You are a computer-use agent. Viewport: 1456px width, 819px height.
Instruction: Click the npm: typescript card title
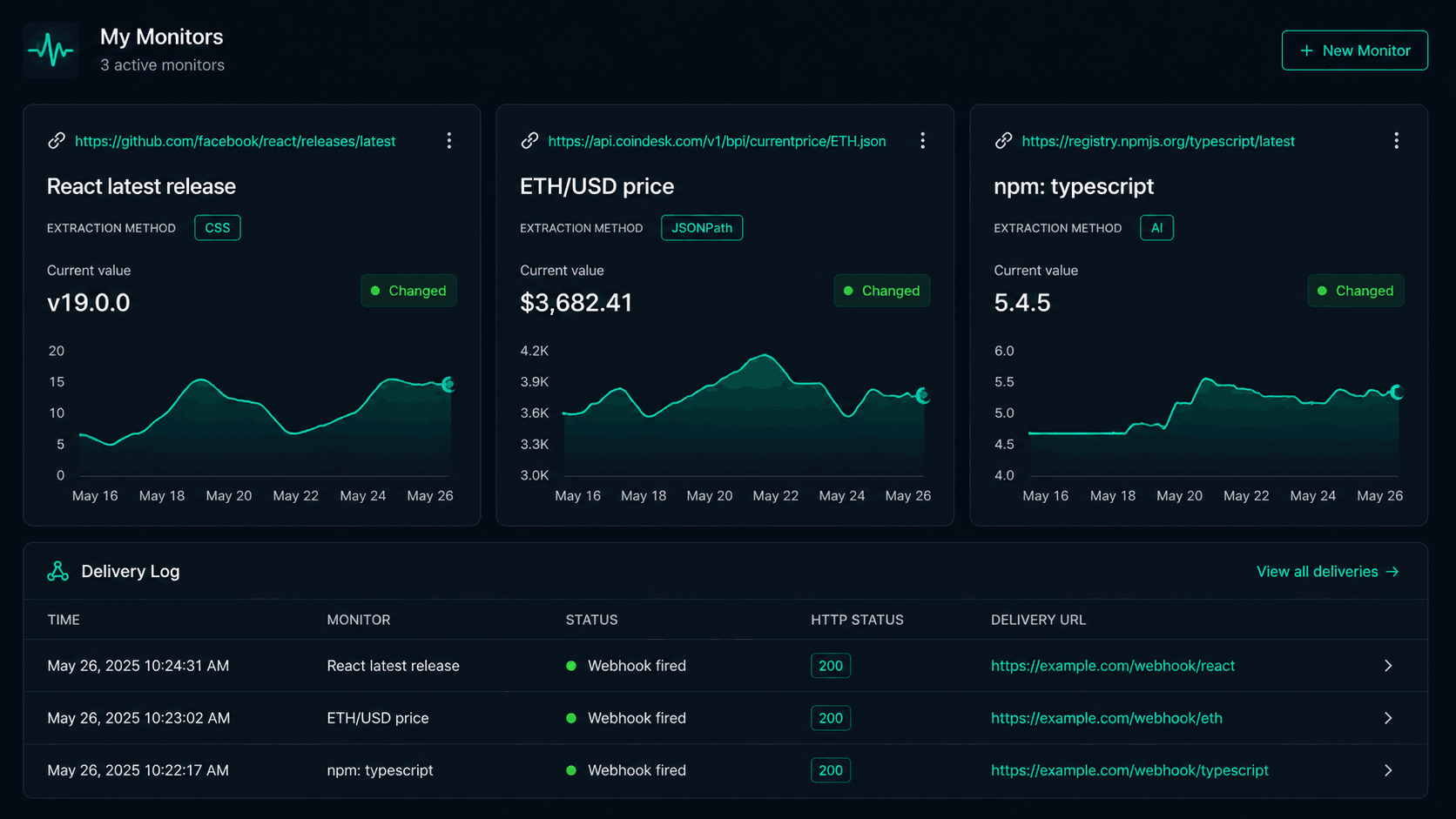[x=1074, y=186]
